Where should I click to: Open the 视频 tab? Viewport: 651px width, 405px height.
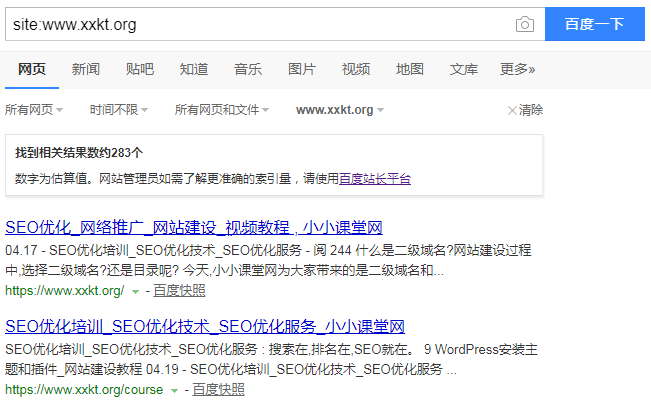click(356, 69)
